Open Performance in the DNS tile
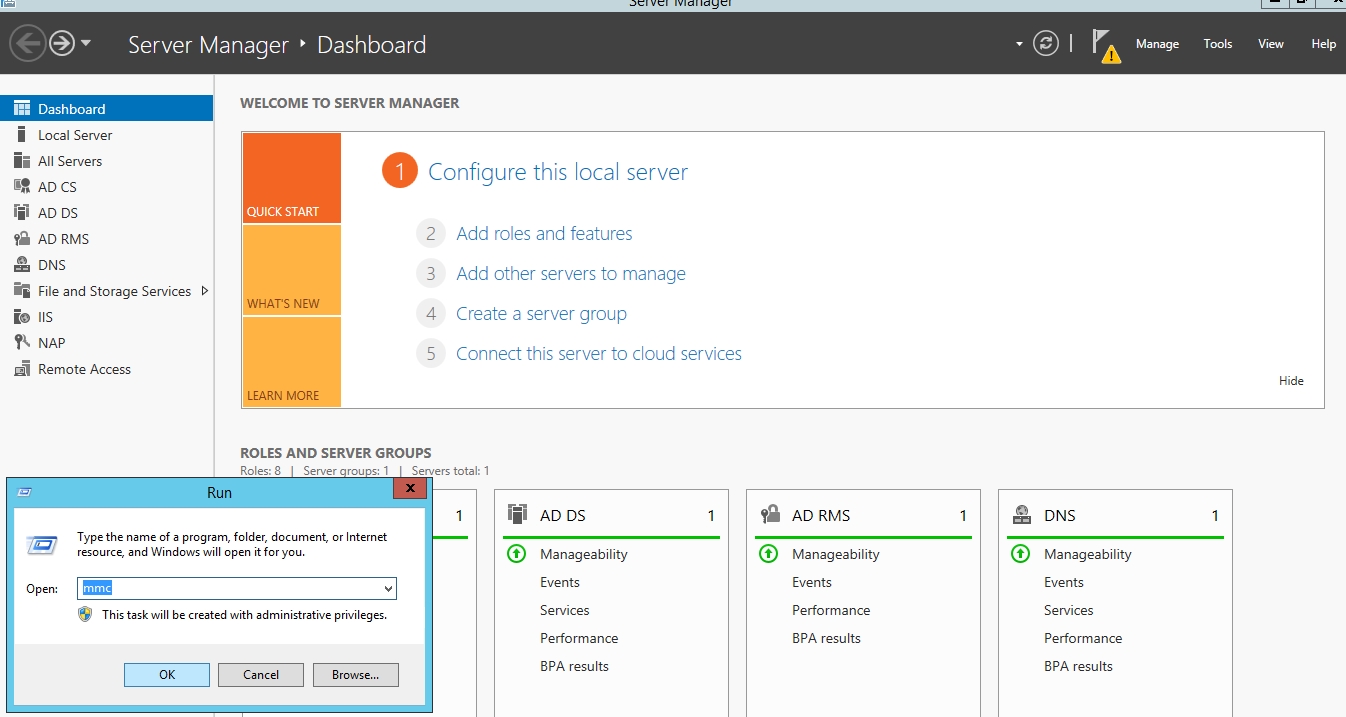 pyautogui.click(x=1083, y=638)
